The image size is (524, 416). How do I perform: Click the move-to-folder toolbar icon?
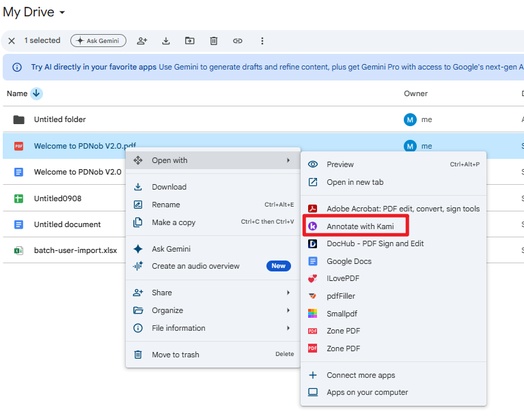pyautogui.click(x=189, y=41)
